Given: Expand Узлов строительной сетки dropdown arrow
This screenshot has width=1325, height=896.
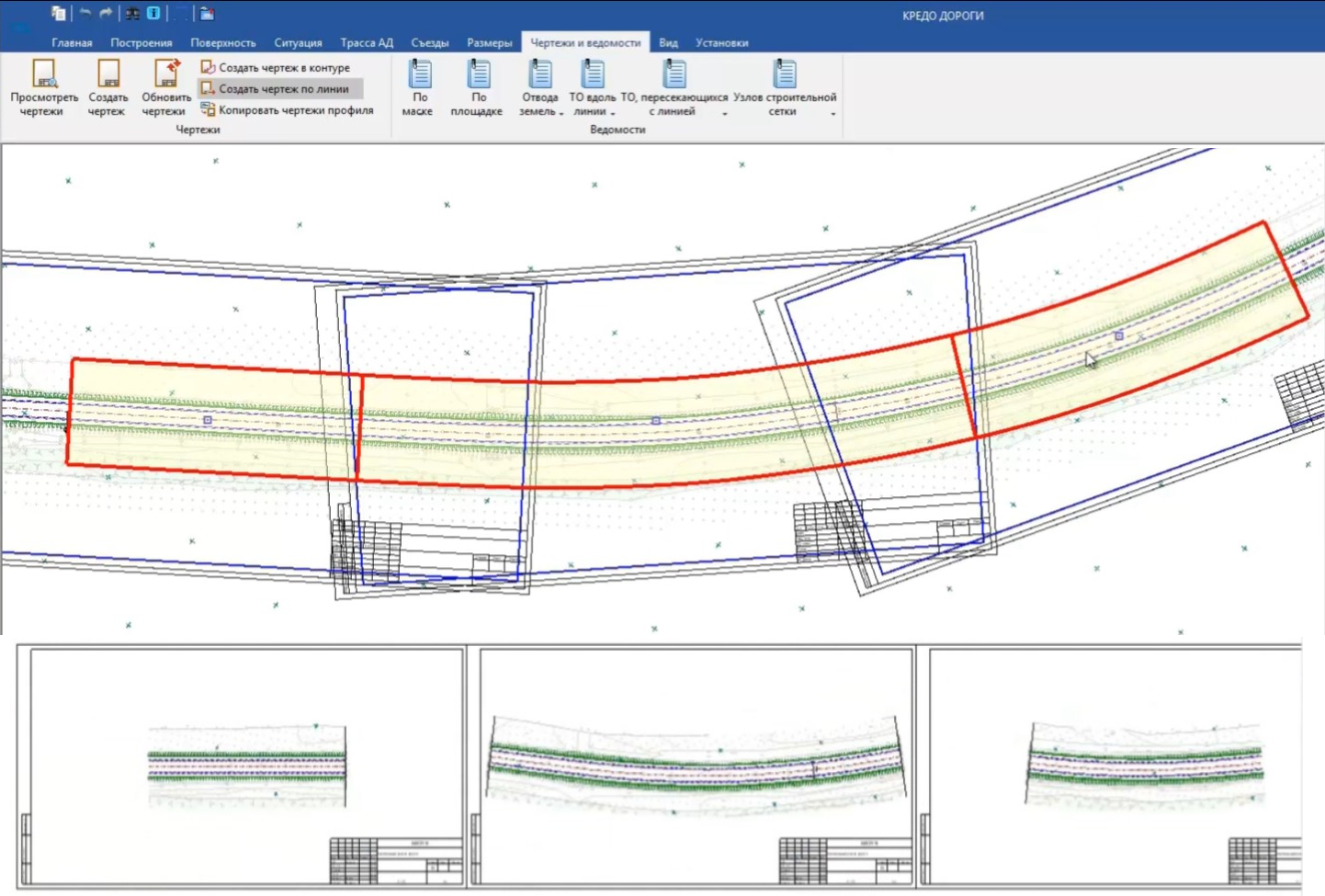Looking at the screenshot, I should pos(832,113).
